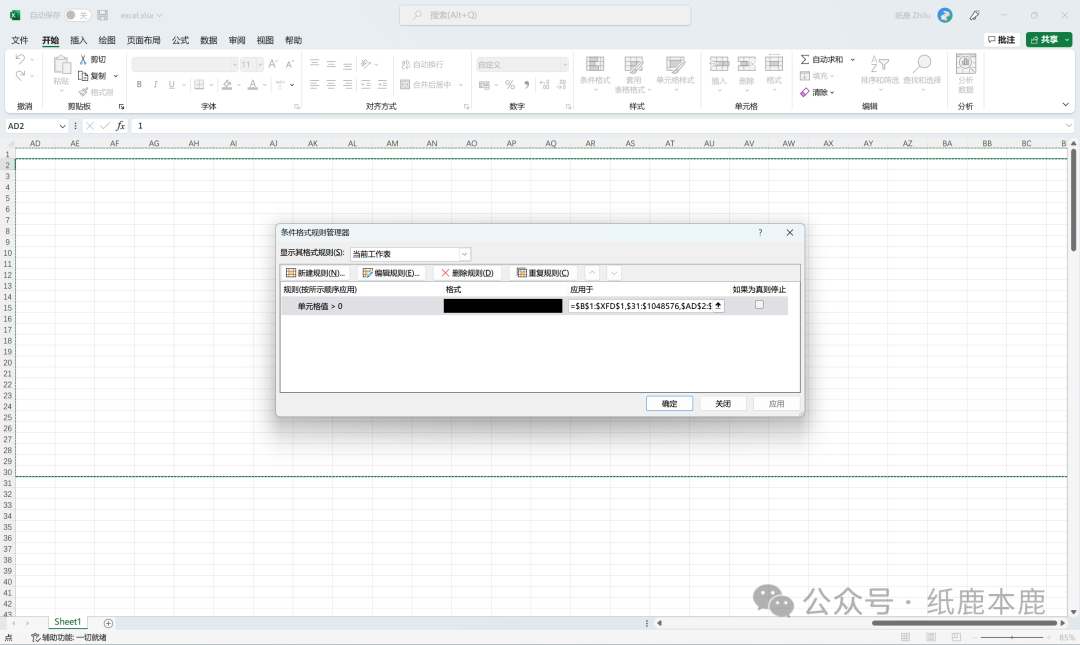The height and width of the screenshot is (645, 1080).
Task: Click the Close (关闭) dialog button
Action: coord(722,404)
